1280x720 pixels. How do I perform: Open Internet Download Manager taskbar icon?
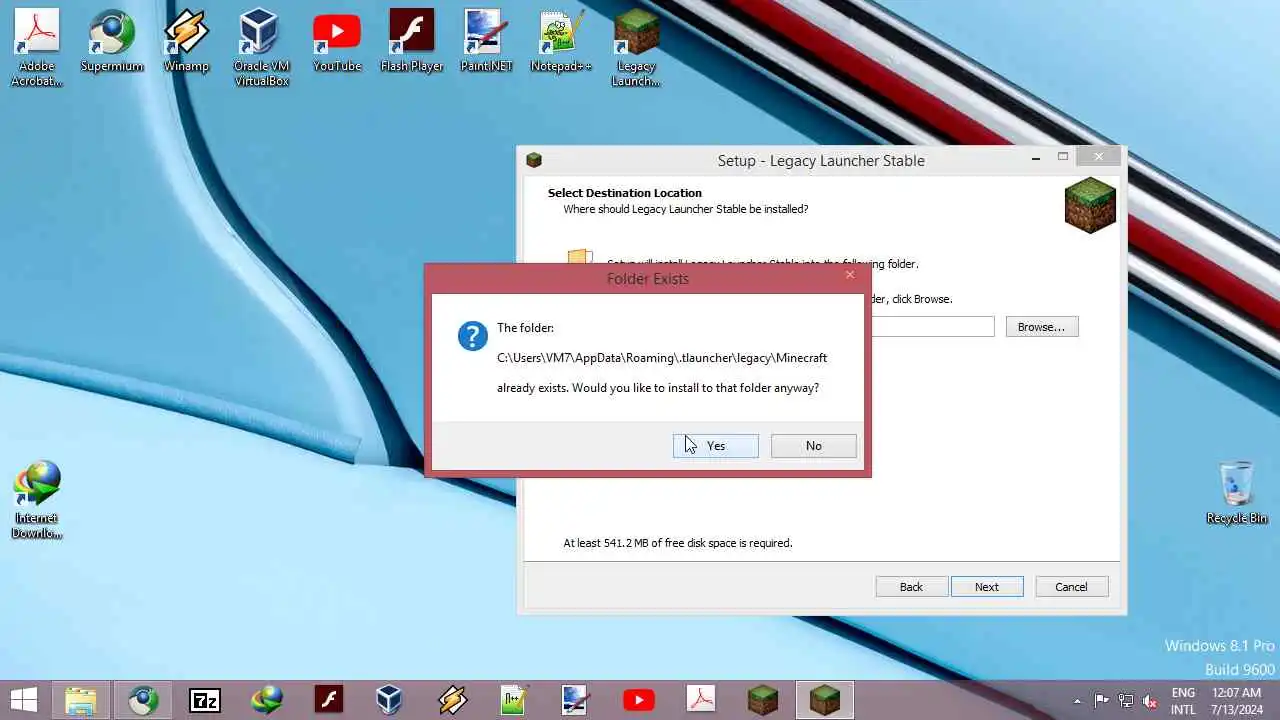pos(267,700)
